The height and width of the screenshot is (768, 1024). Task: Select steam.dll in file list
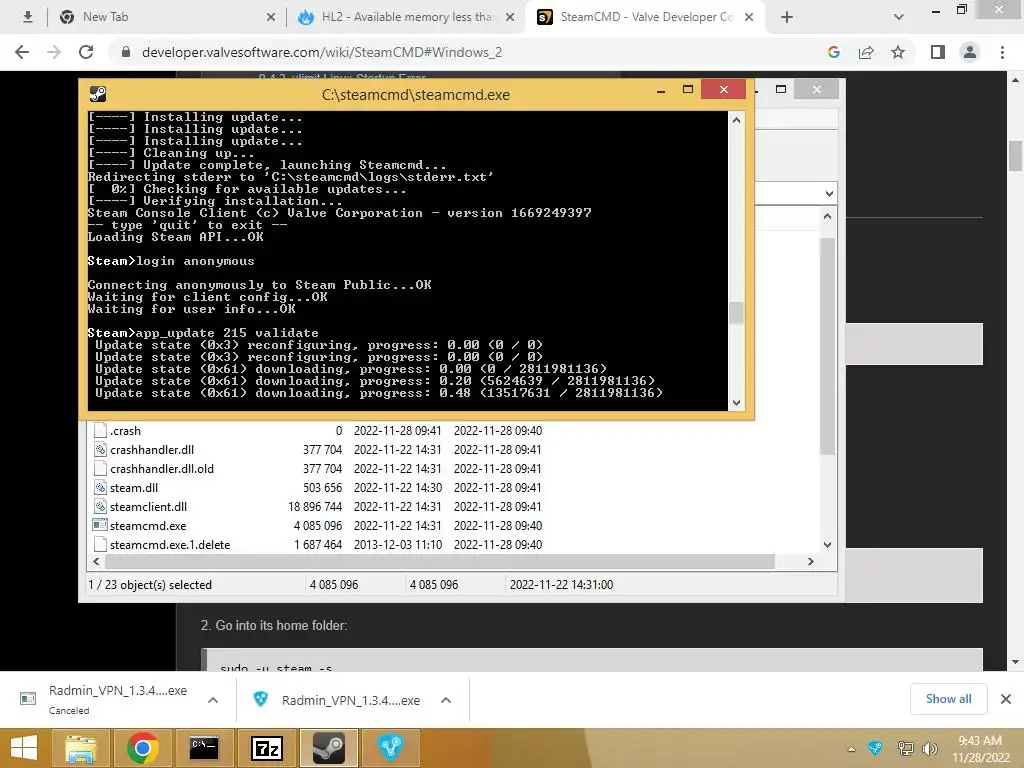pos(134,488)
